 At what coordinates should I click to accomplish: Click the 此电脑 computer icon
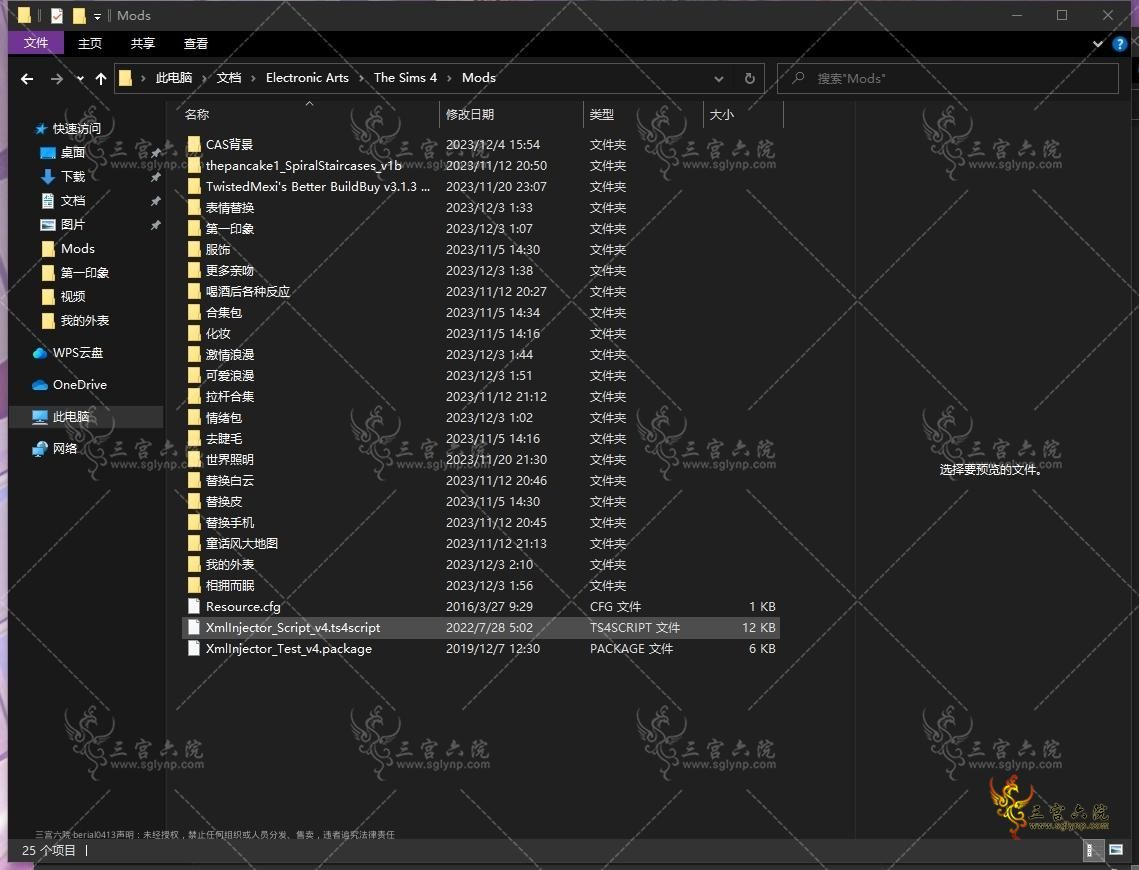[40, 417]
